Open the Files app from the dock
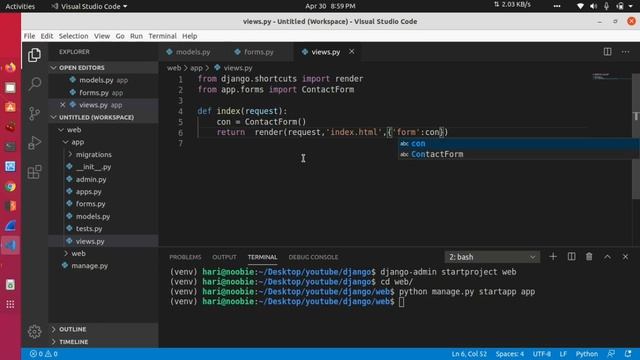 point(10,87)
